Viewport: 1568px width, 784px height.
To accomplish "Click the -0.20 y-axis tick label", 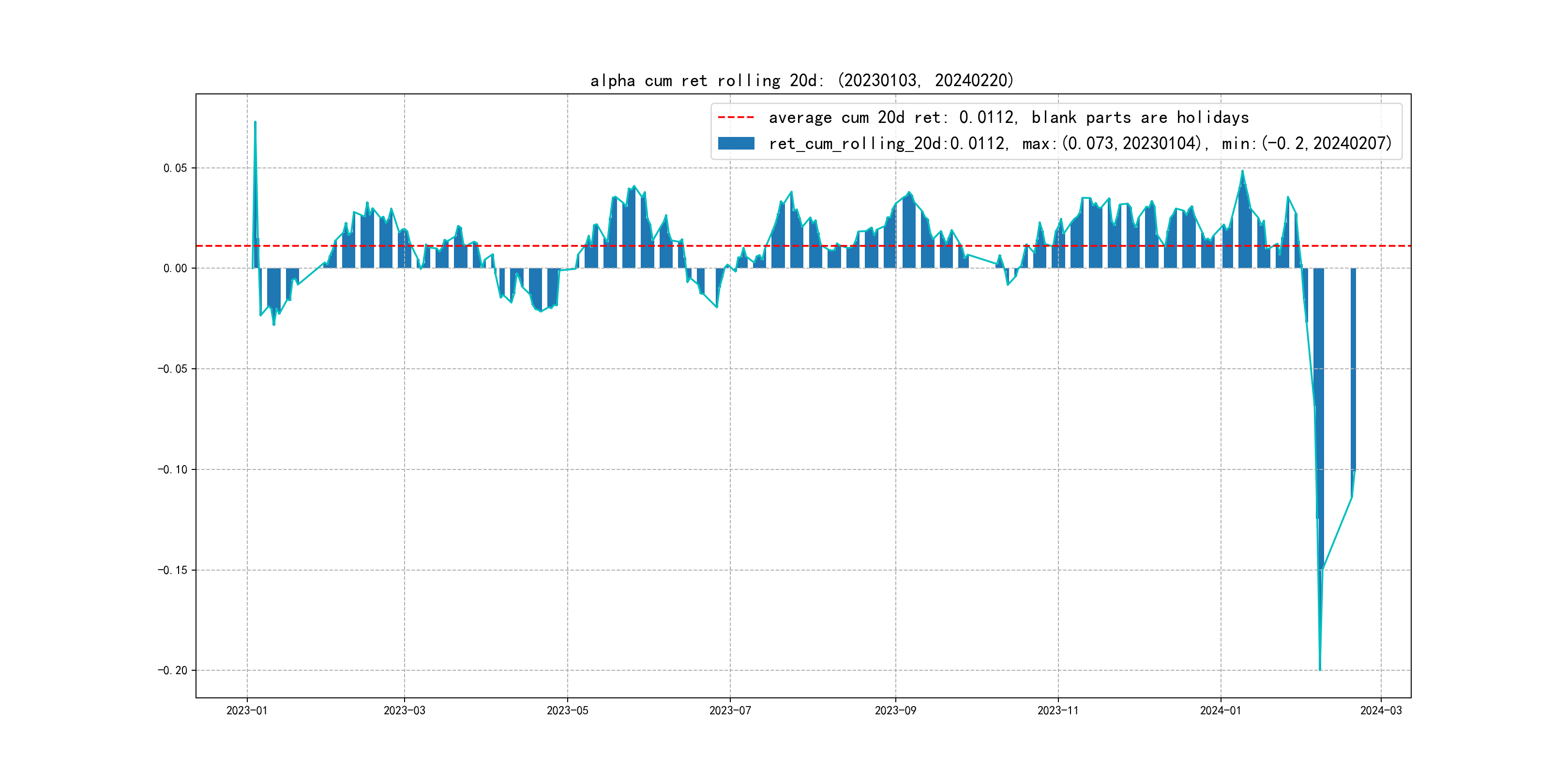I will 172,670.
